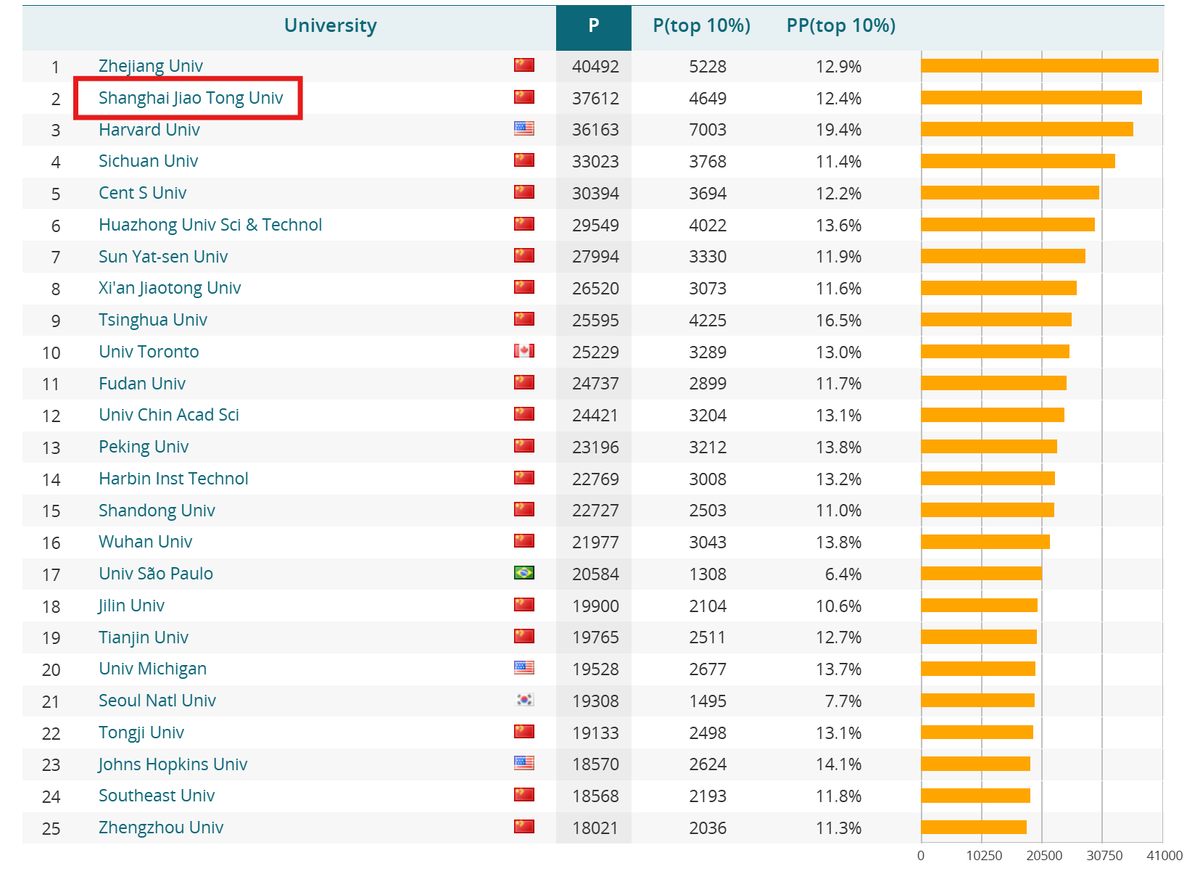Screen dimensions: 1200x879
Task: Click the PP(top 10%) value 19.4%
Action: click(x=839, y=130)
